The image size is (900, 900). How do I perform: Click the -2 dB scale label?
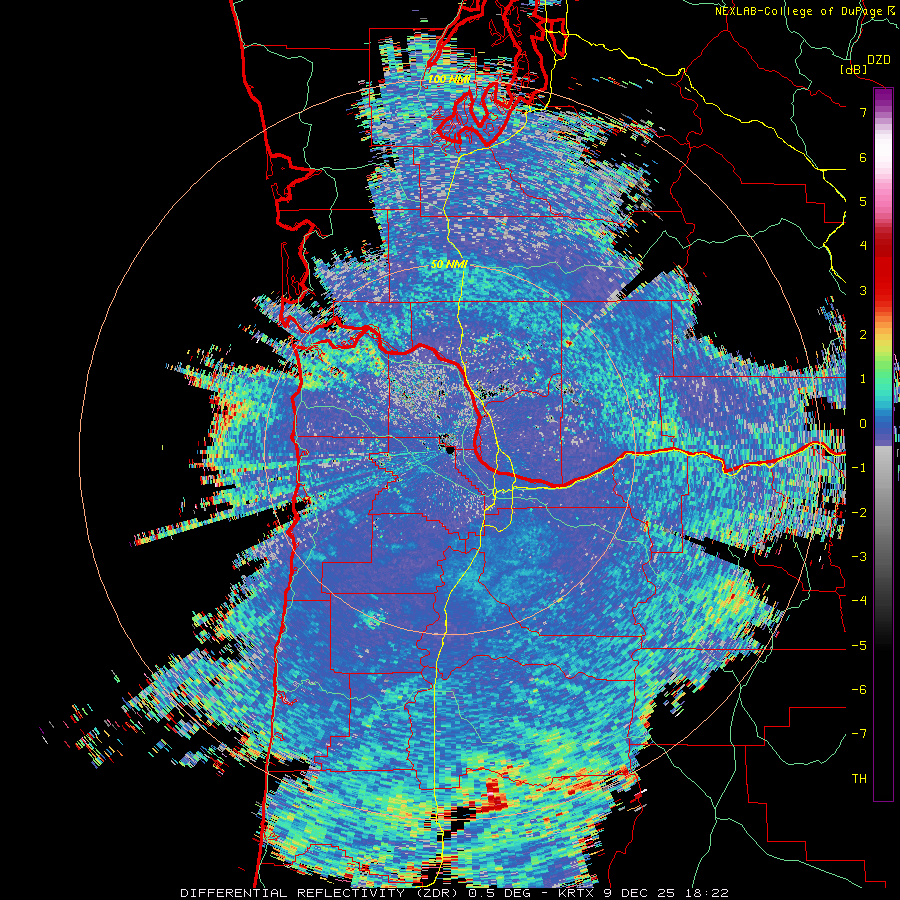tap(859, 513)
